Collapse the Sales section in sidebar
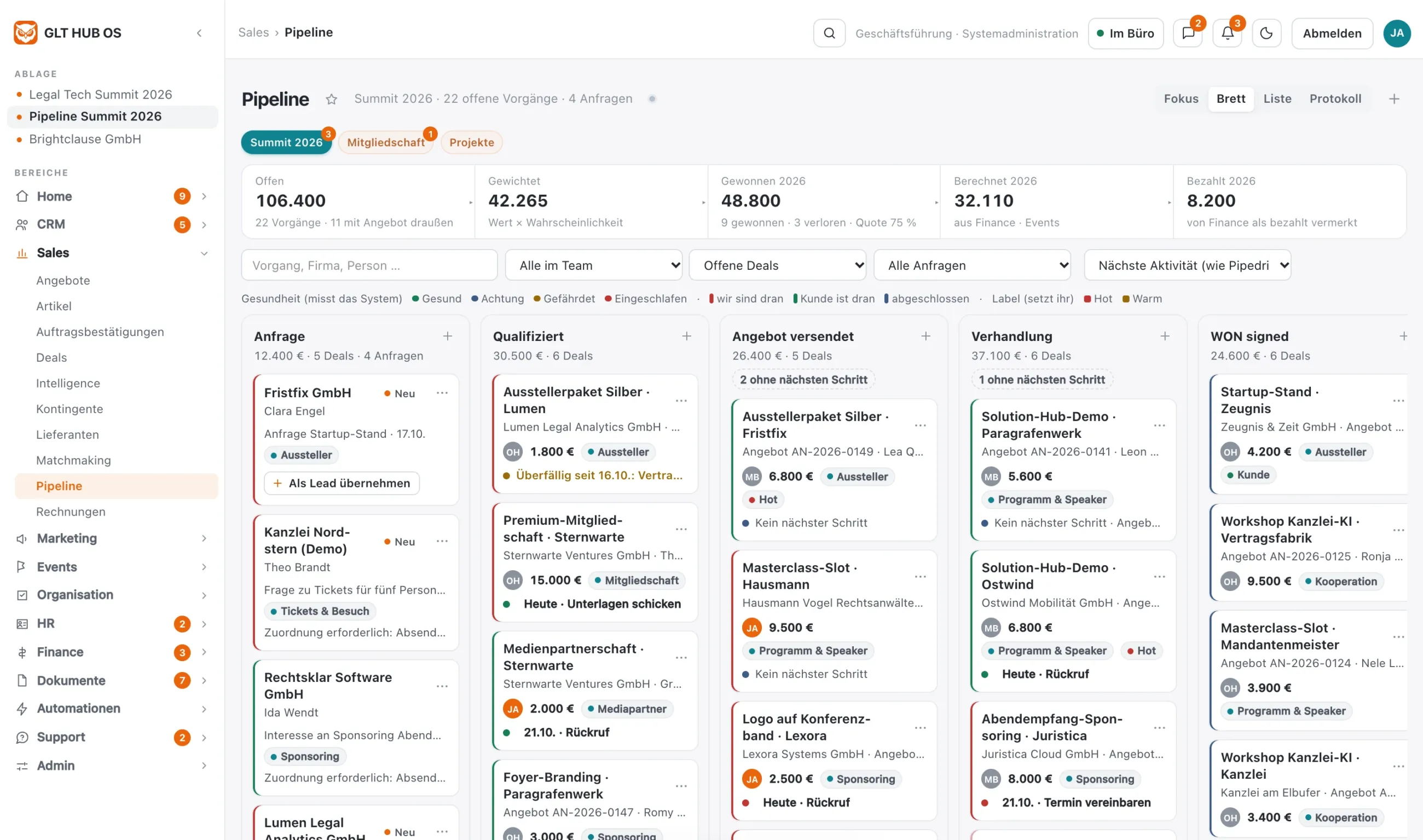Viewport: 1423px width, 840px height. (x=204, y=253)
